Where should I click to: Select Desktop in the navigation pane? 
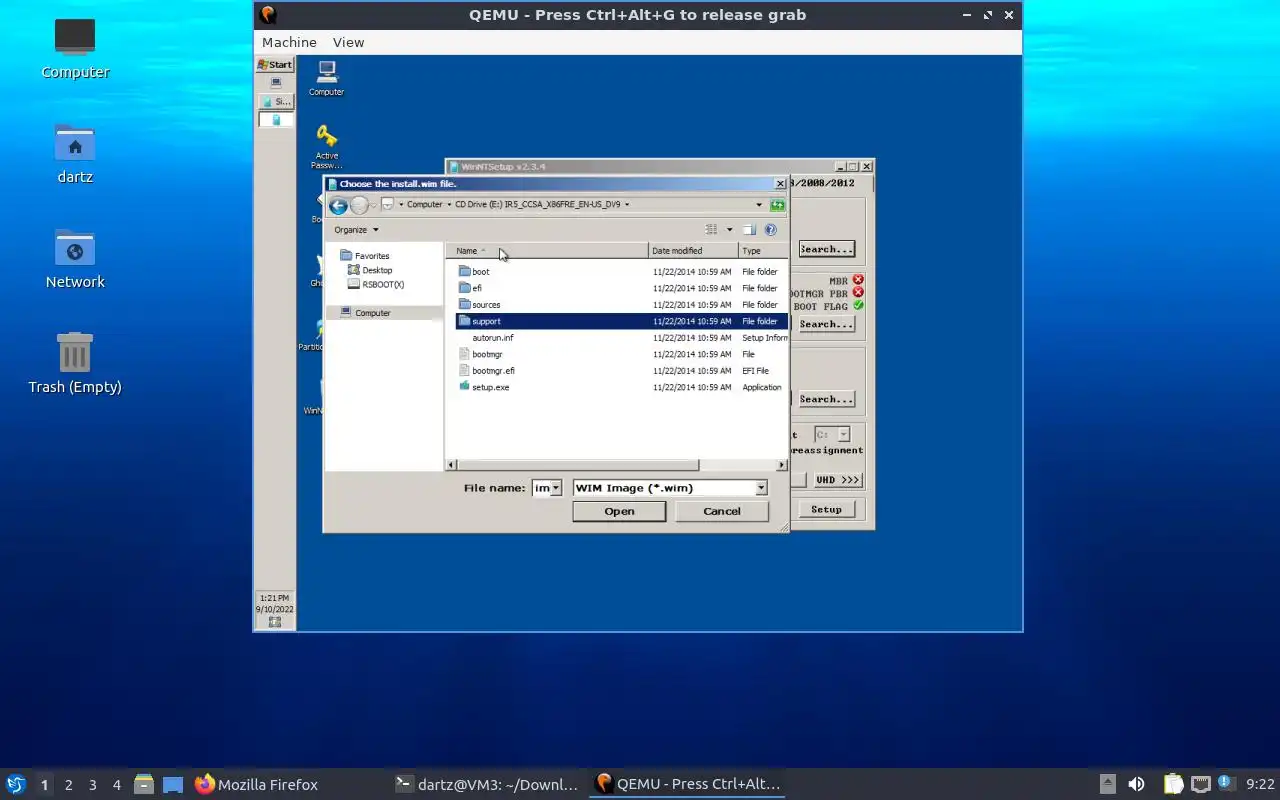click(x=370, y=270)
